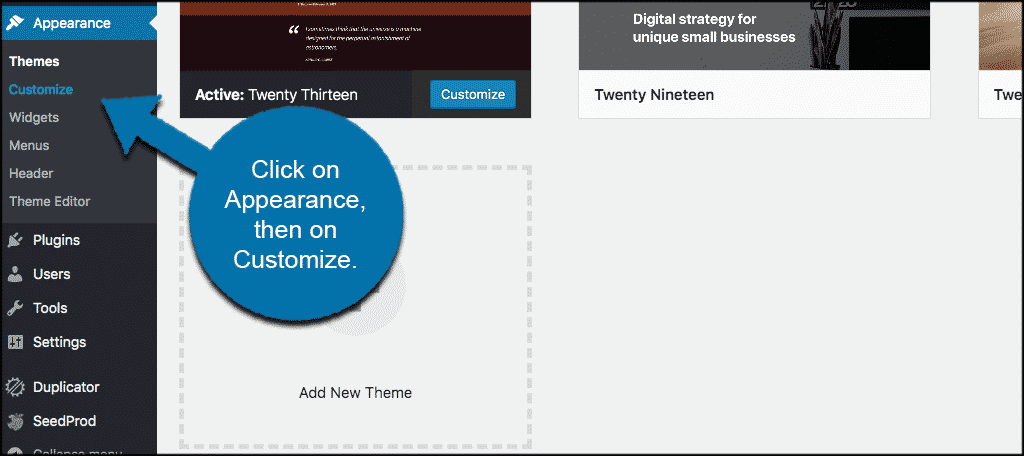Image resolution: width=1024 pixels, height=456 pixels.
Task: Open the Header submenu item
Action: 31,174
